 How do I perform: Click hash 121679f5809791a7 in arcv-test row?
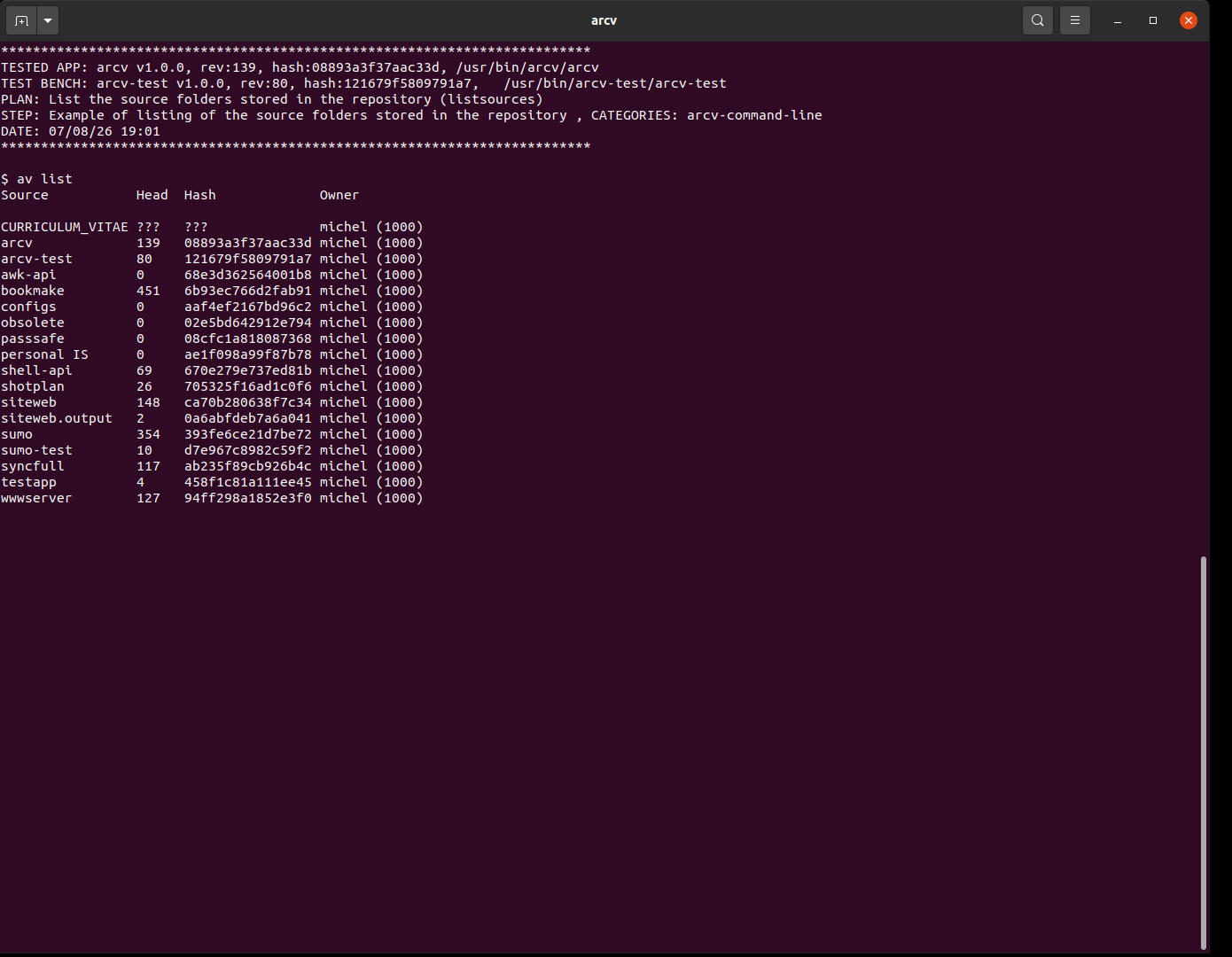tap(248, 259)
